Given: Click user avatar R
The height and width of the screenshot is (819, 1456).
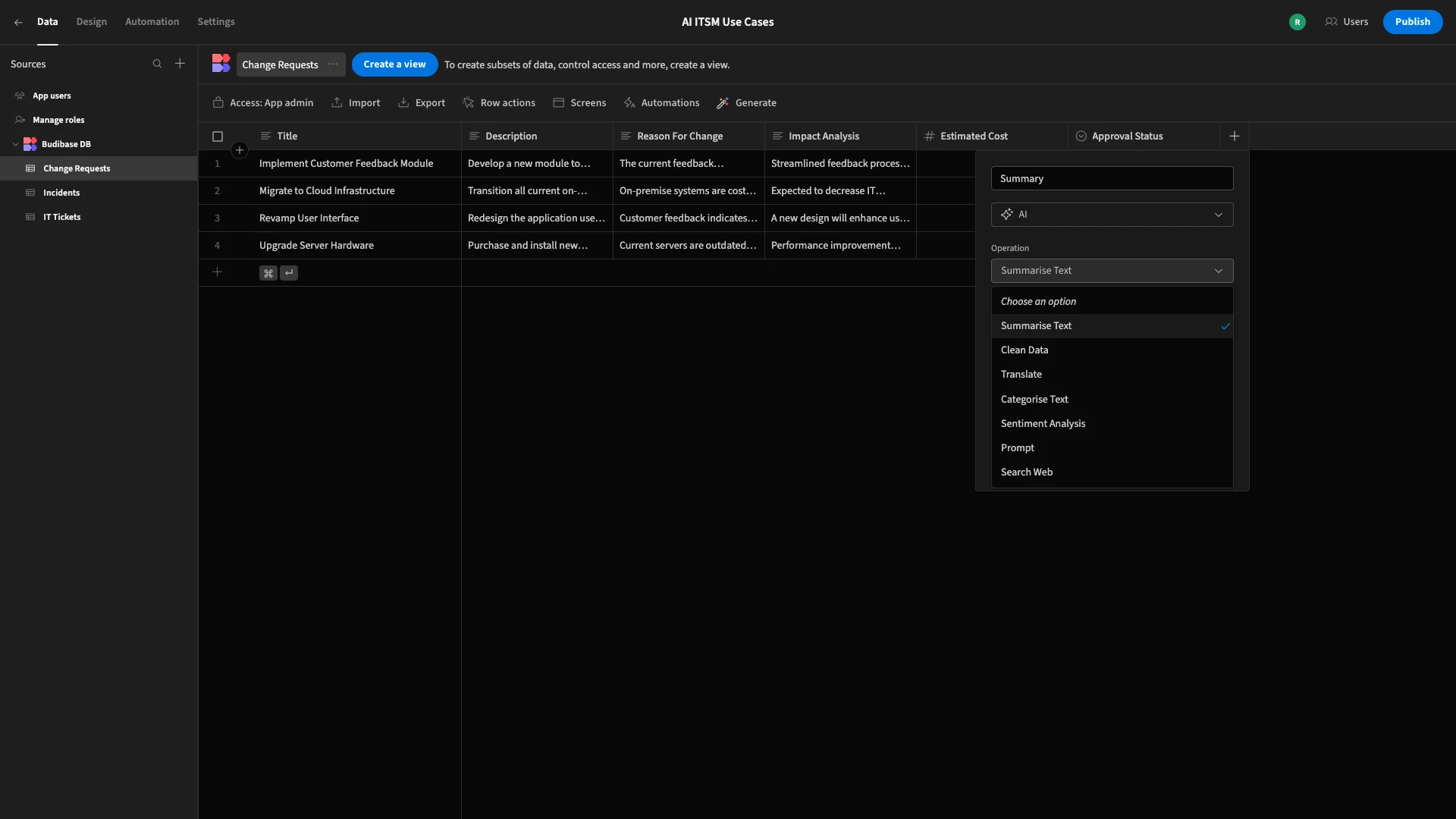Looking at the screenshot, I should pos(1298,22).
